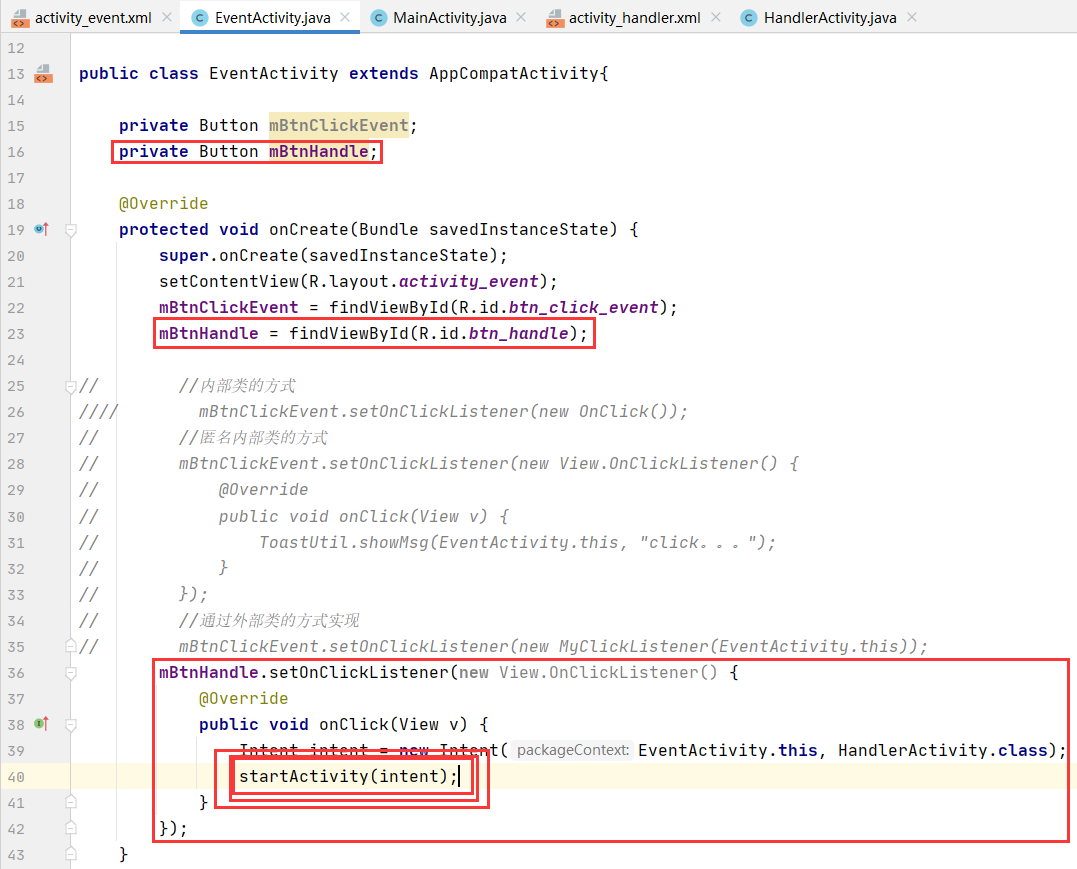1077x869 pixels.
Task: Toggle the comment block end fold on line 35
Action: [70, 646]
